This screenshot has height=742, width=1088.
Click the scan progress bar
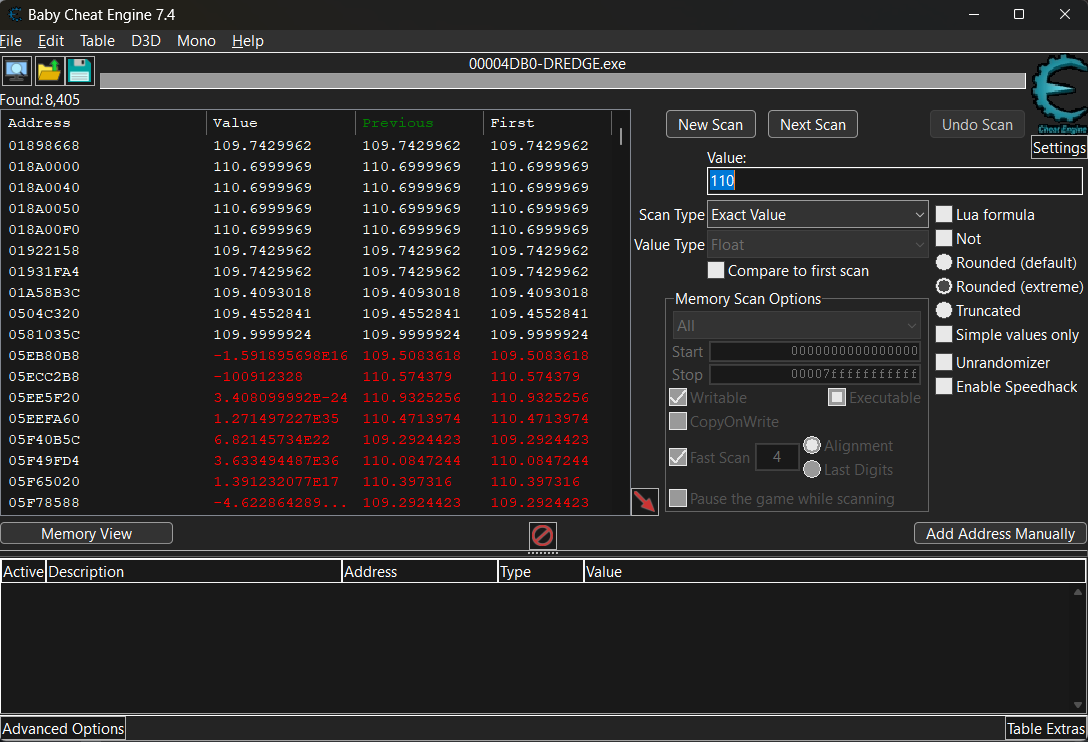563,81
